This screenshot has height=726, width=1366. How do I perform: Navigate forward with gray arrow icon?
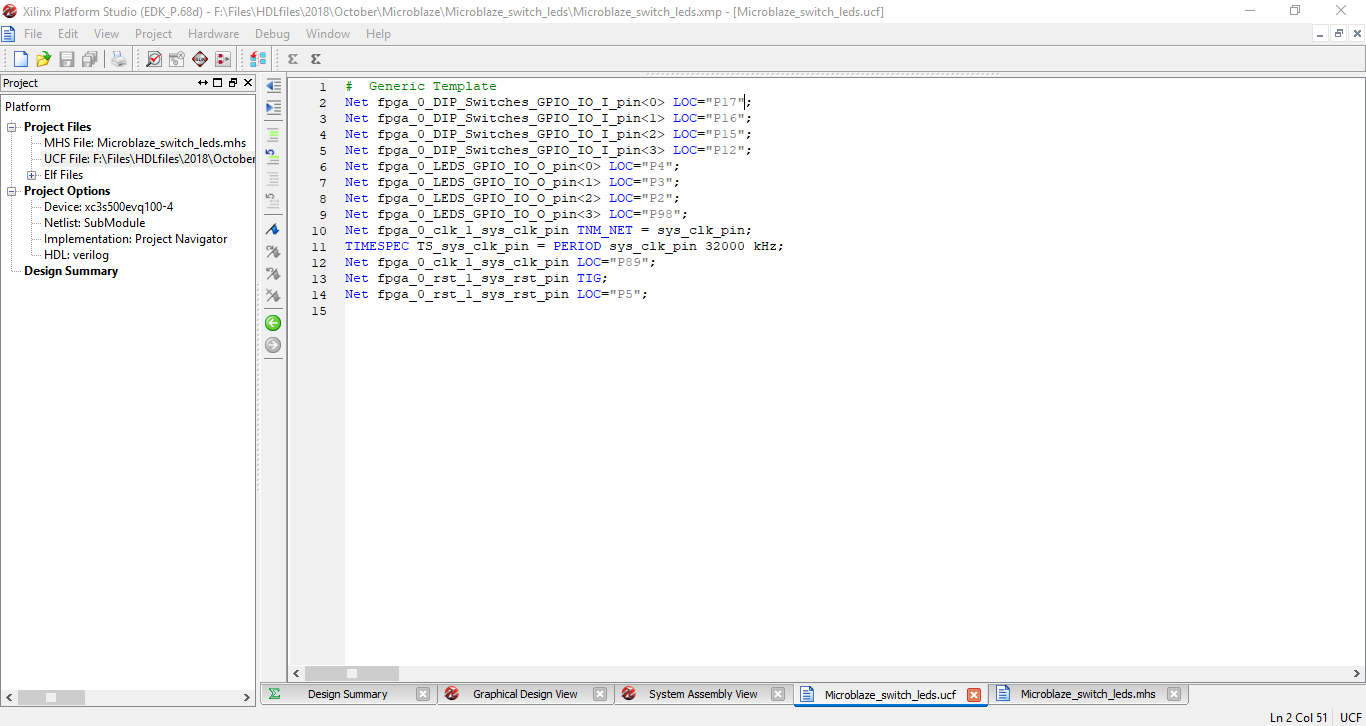(x=273, y=345)
